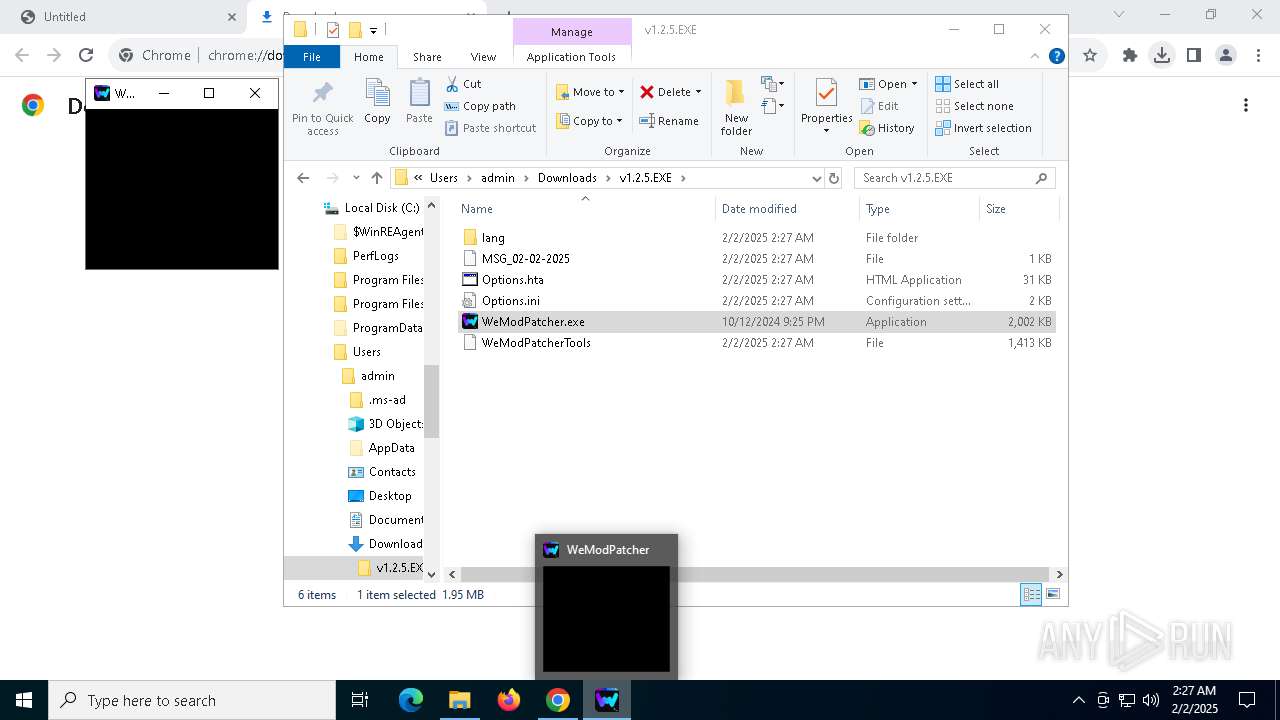
Task: Open Microsoft Edge from taskbar
Action: tap(411, 700)
